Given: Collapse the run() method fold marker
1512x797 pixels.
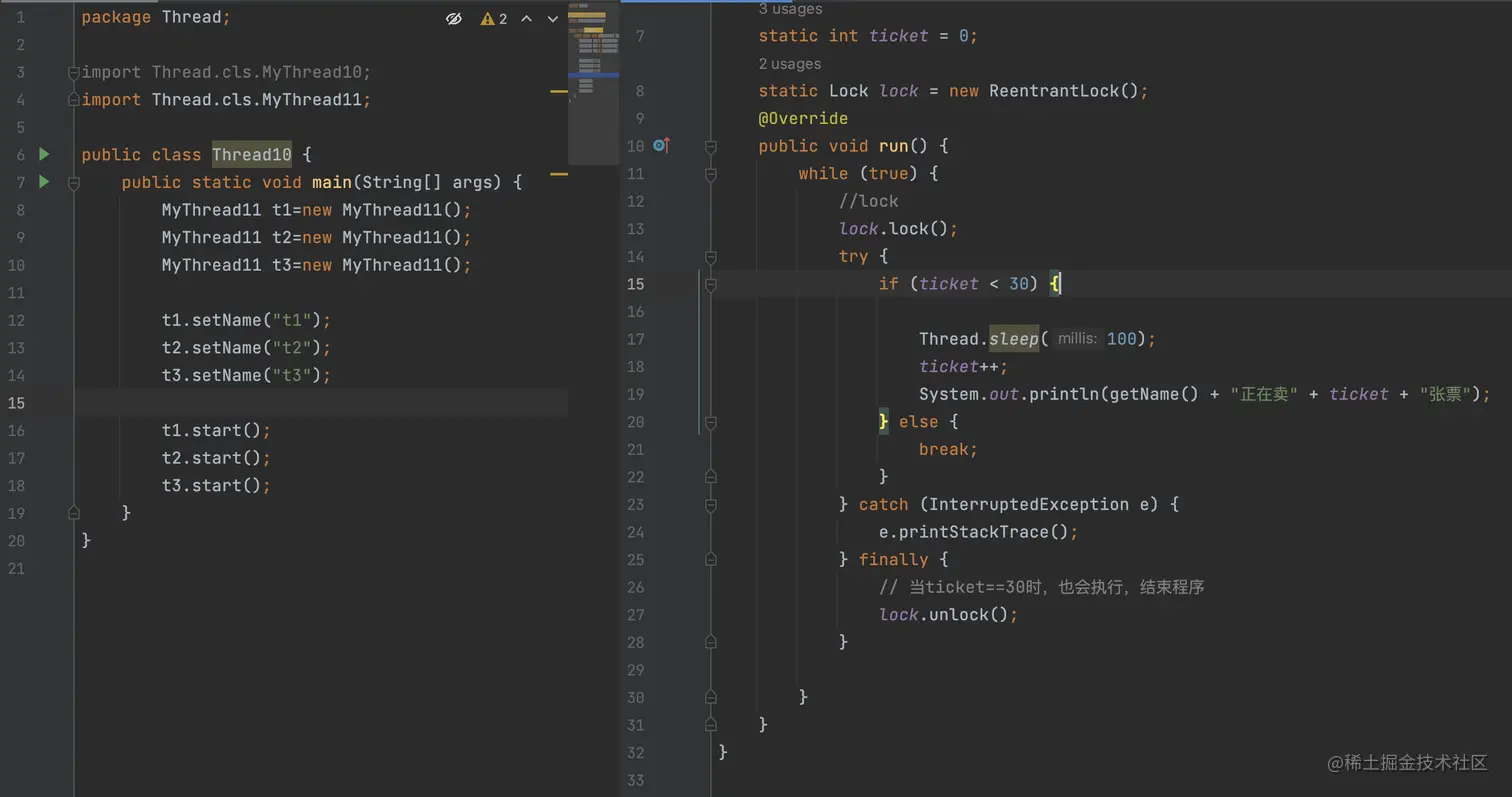Looking at the screenshot, I should click(x=710, y=146).
